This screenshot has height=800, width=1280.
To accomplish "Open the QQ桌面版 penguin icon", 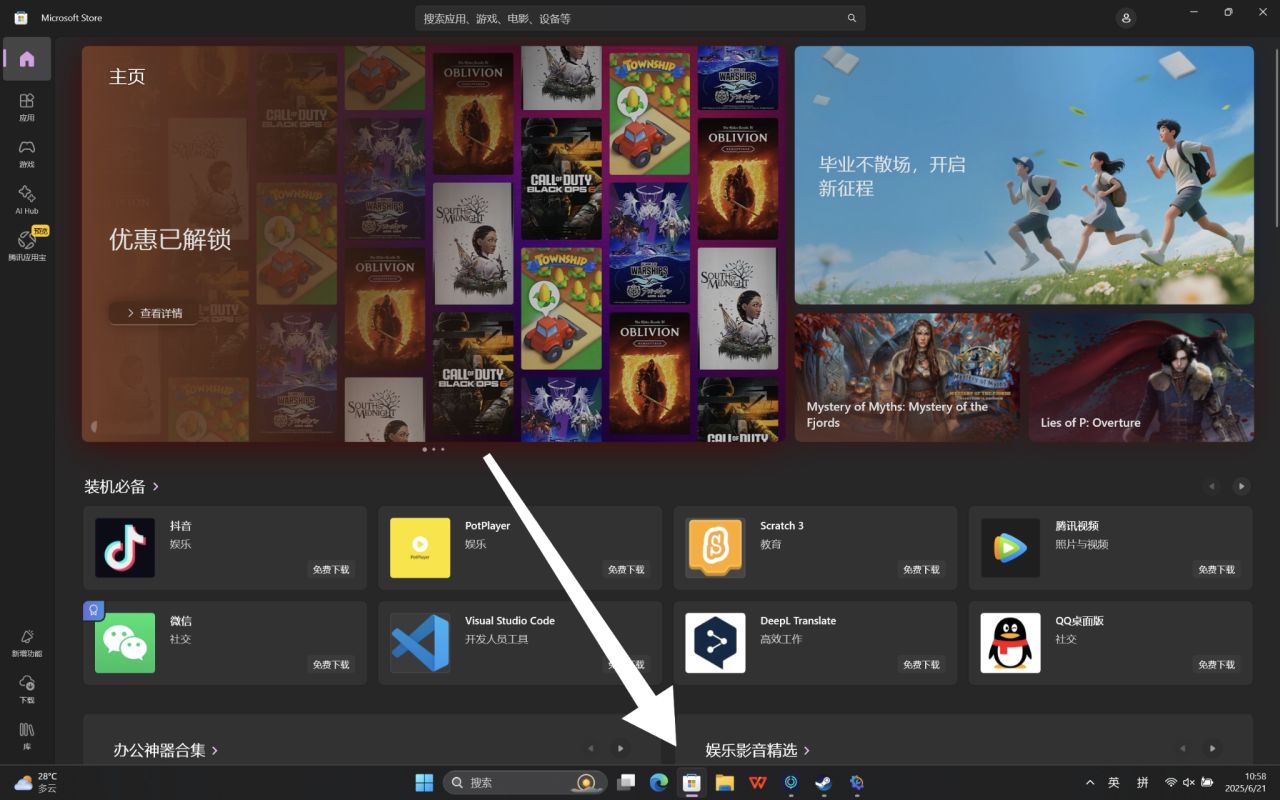I will [1010, 642].
